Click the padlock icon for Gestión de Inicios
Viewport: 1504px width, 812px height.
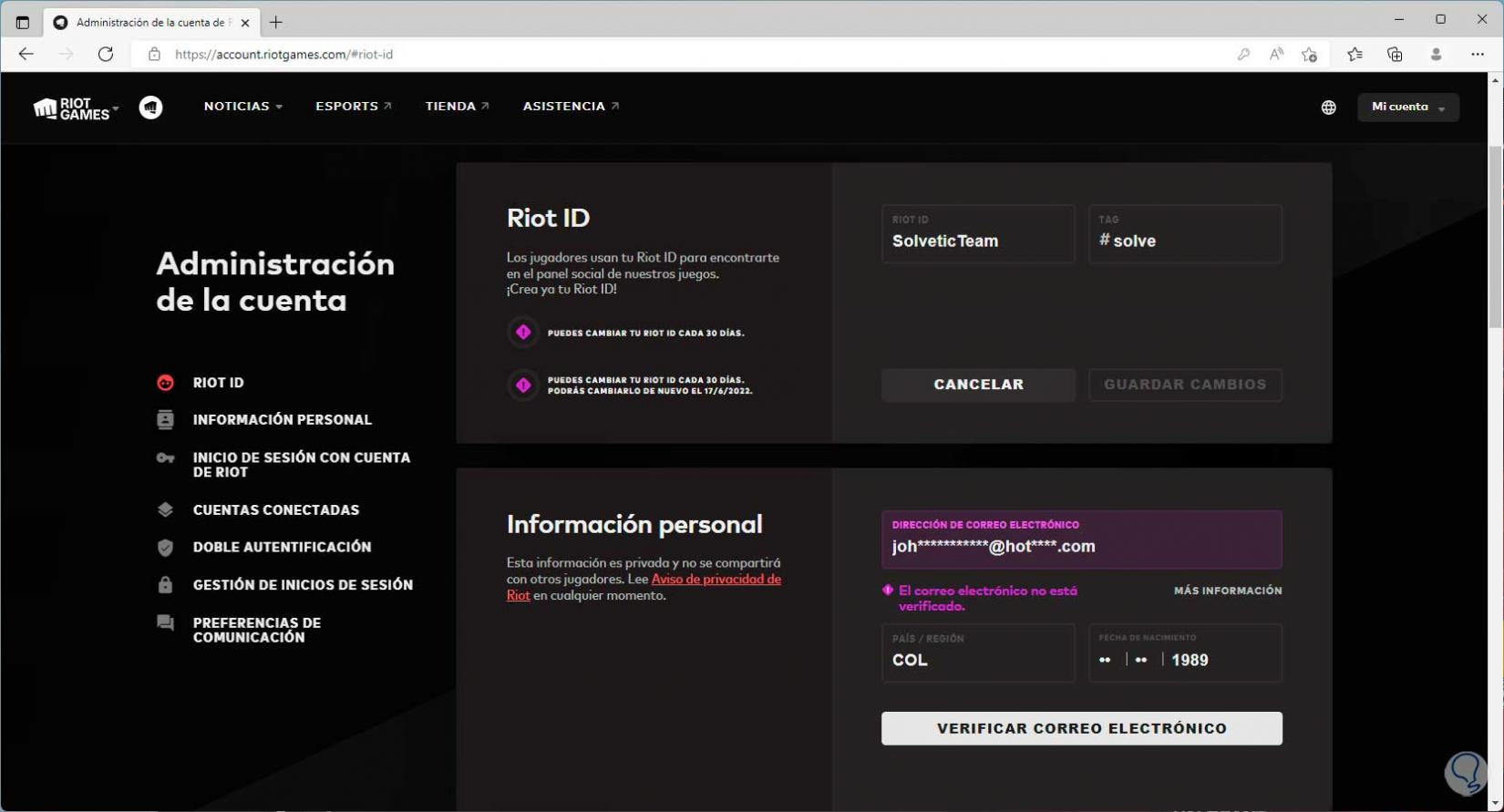click(165, 585)
